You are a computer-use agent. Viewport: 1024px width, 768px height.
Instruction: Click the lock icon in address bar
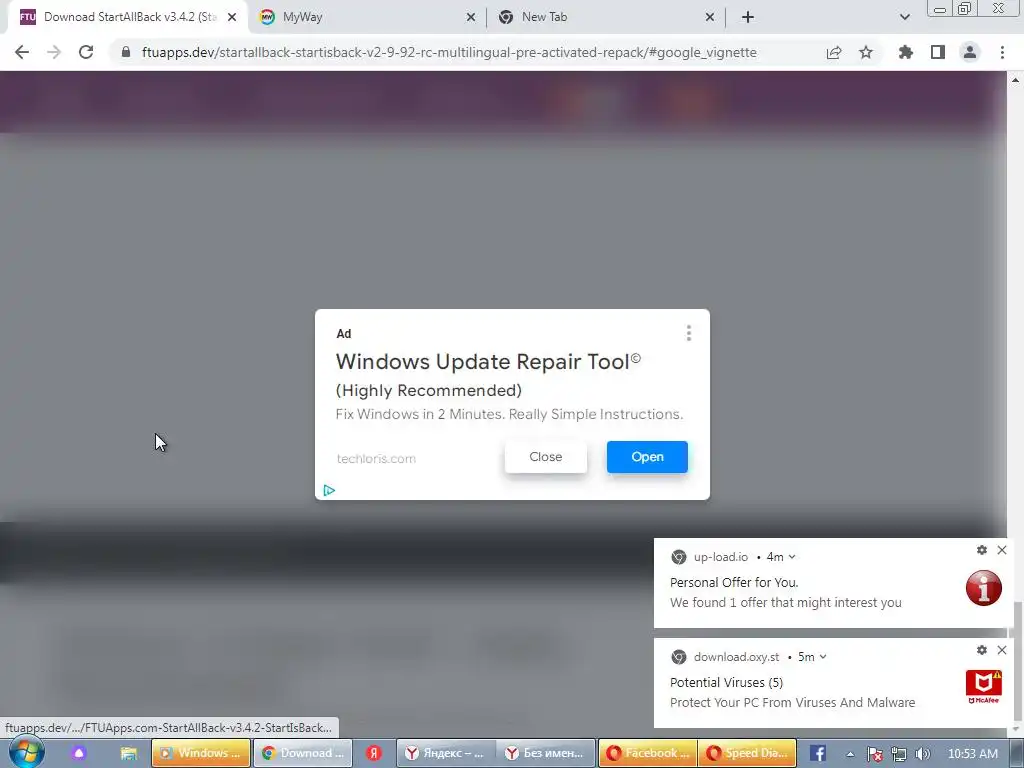126,52
